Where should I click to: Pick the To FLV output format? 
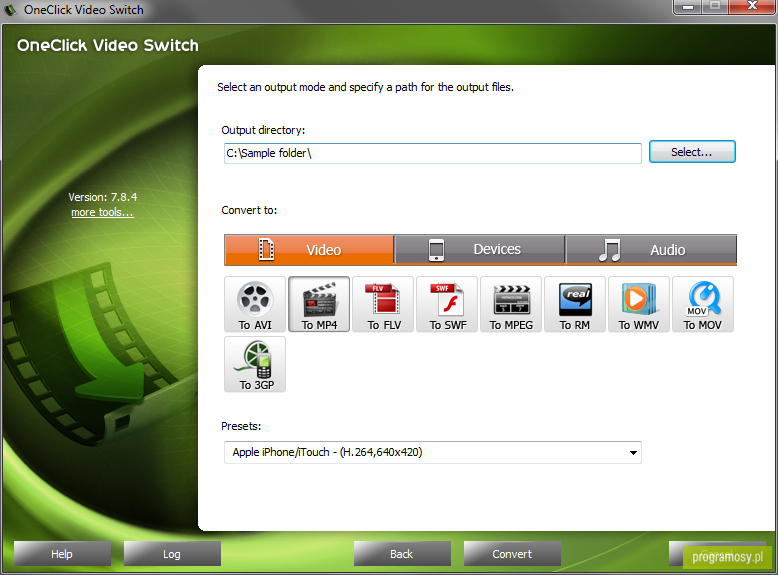(383, 304)
